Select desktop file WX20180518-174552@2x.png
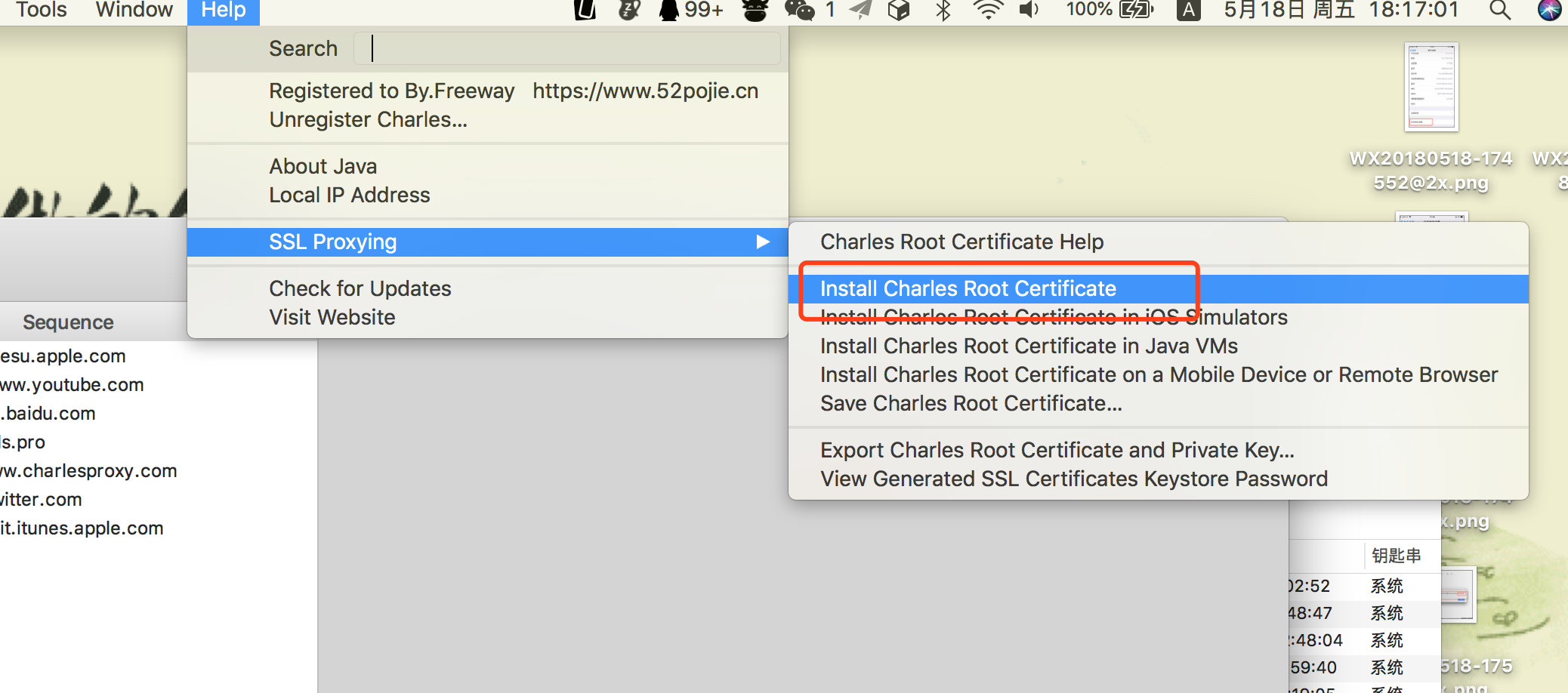The height and width of the screenshot is (693, 1568). 1431,117
